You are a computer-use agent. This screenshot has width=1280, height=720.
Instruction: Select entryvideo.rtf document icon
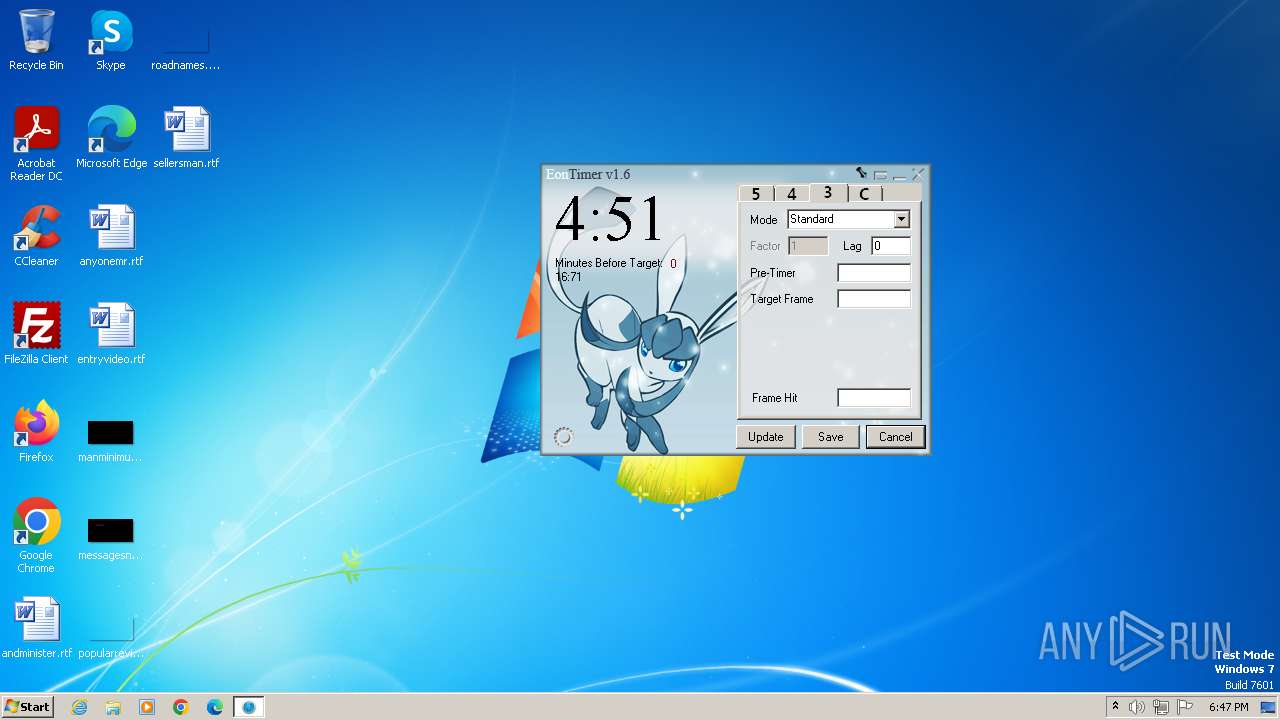coord(111,334)
